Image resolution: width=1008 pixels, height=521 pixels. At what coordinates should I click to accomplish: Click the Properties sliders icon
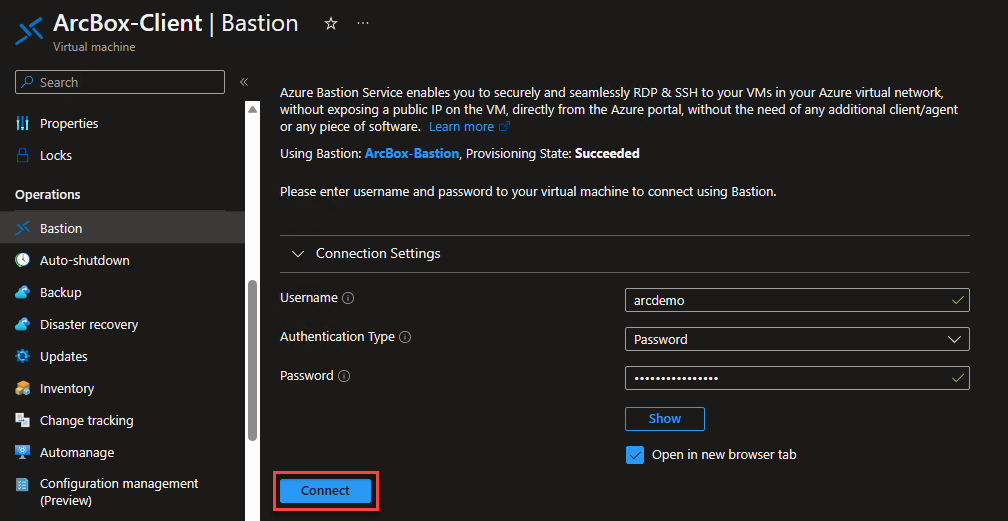pyautogui.click(x=22, y=123)
